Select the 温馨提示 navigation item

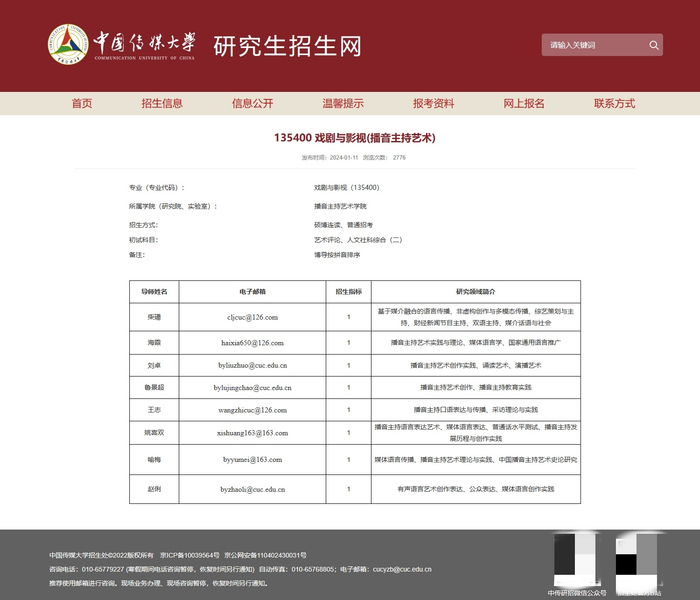pyautogui.click(x=343, y=104)
